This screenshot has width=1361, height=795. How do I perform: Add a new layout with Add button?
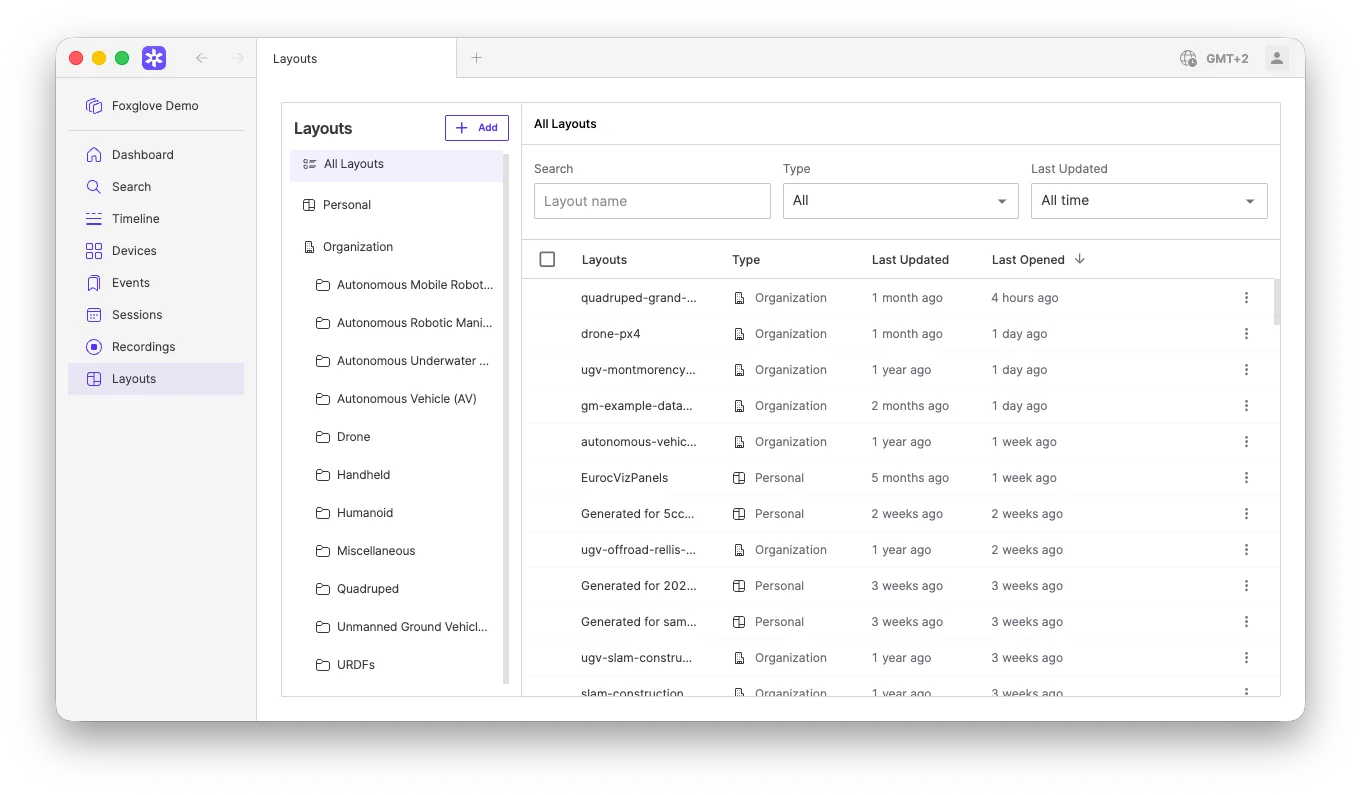point(477,128)
